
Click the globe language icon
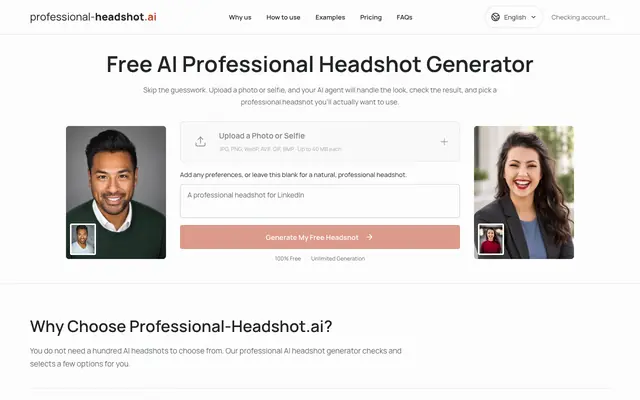point(496,17)
